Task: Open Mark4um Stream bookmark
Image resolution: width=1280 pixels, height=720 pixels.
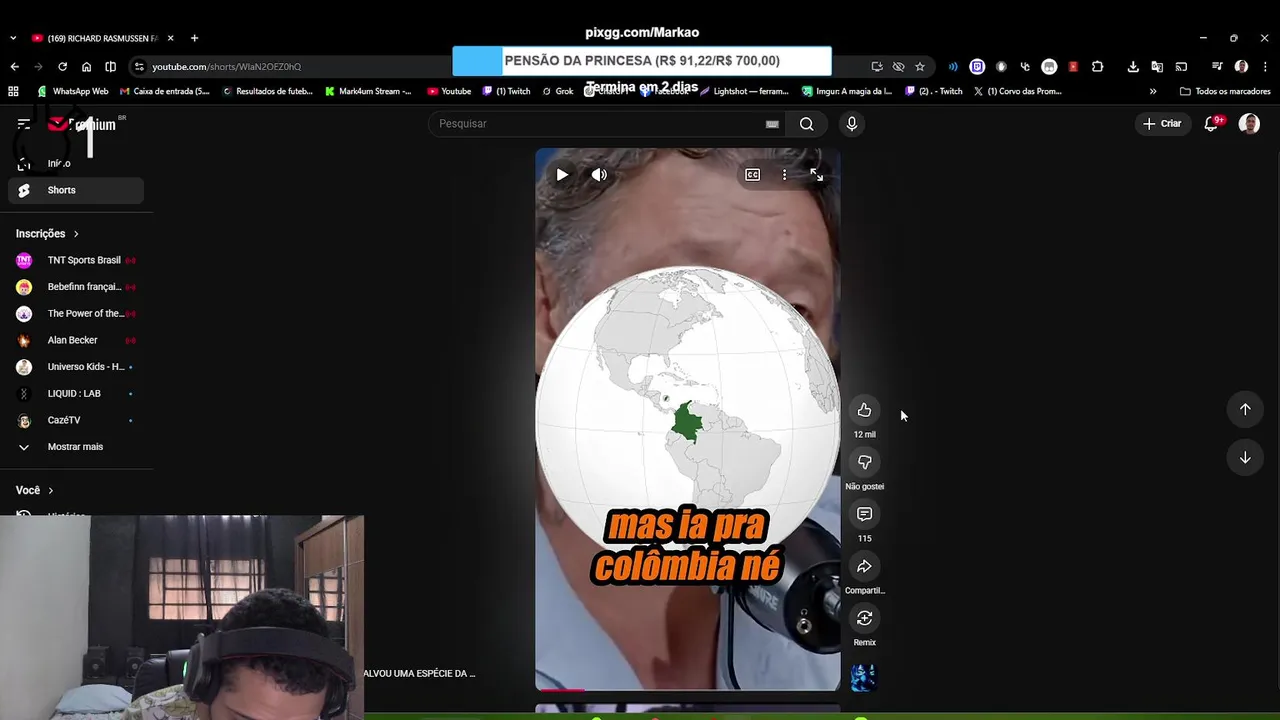Action: [x=368, y=91]
